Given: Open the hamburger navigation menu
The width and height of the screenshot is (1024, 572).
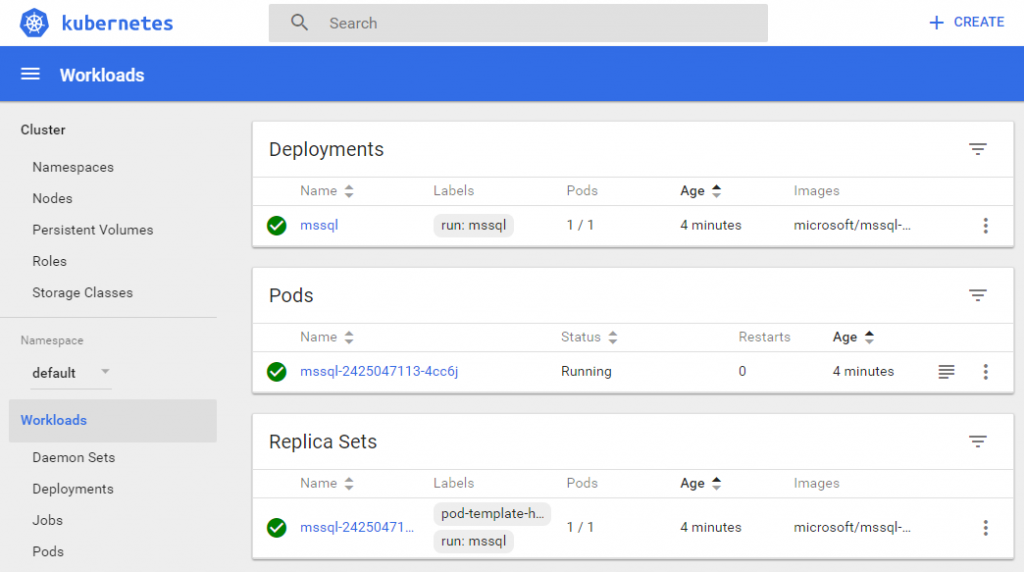Looking at the screenshot, I should click(30, 75).
